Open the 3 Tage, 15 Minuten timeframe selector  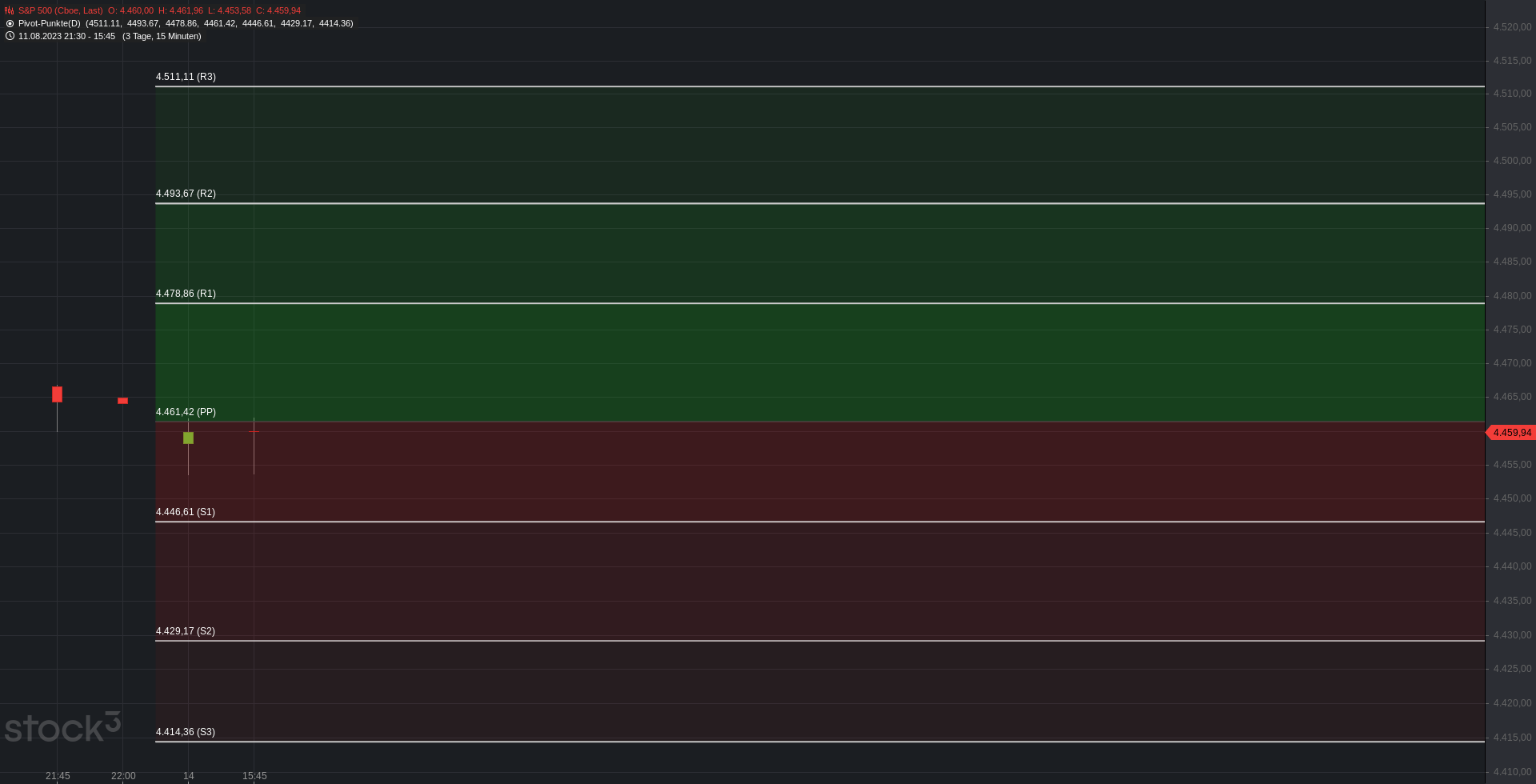click(x=162, y=36)
